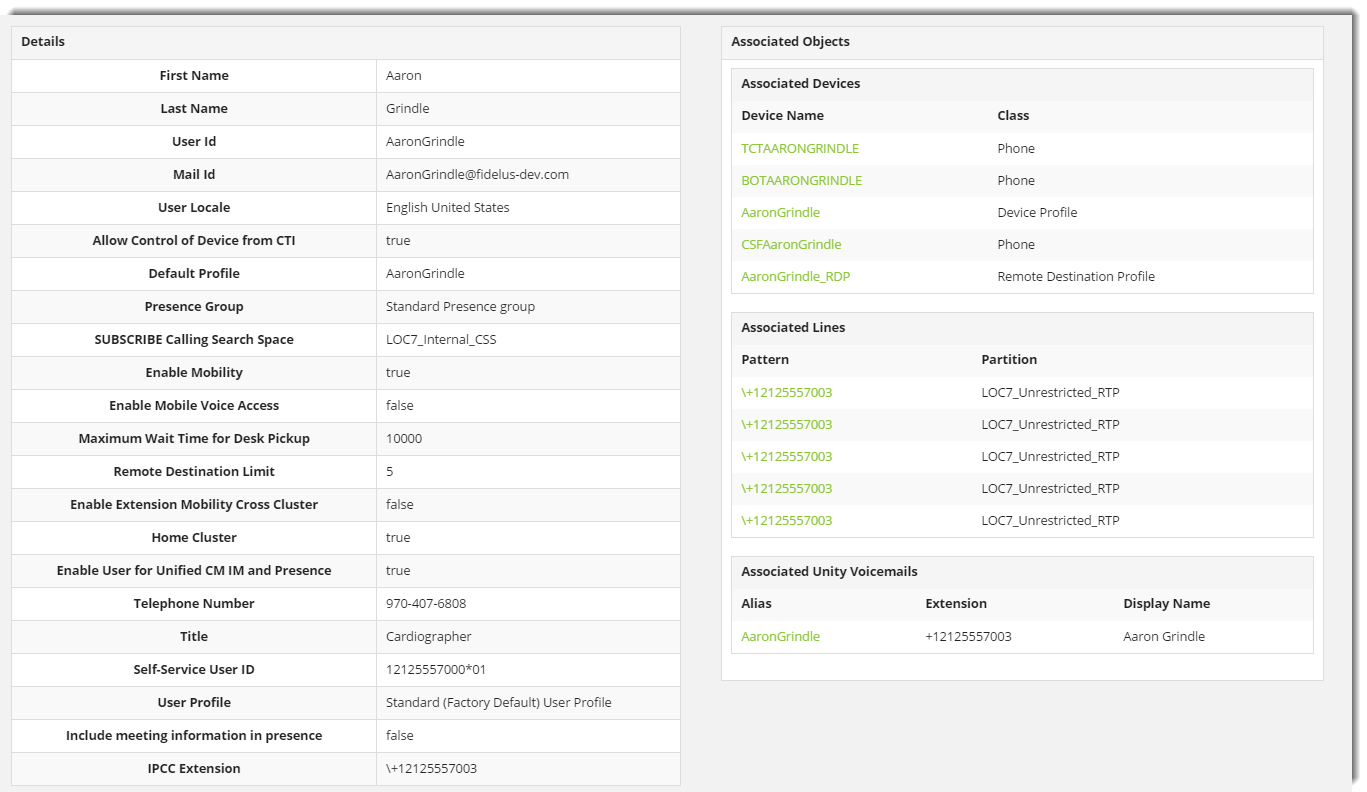Click the 'Details' panel heading
1367x792 pixels.
43,41
